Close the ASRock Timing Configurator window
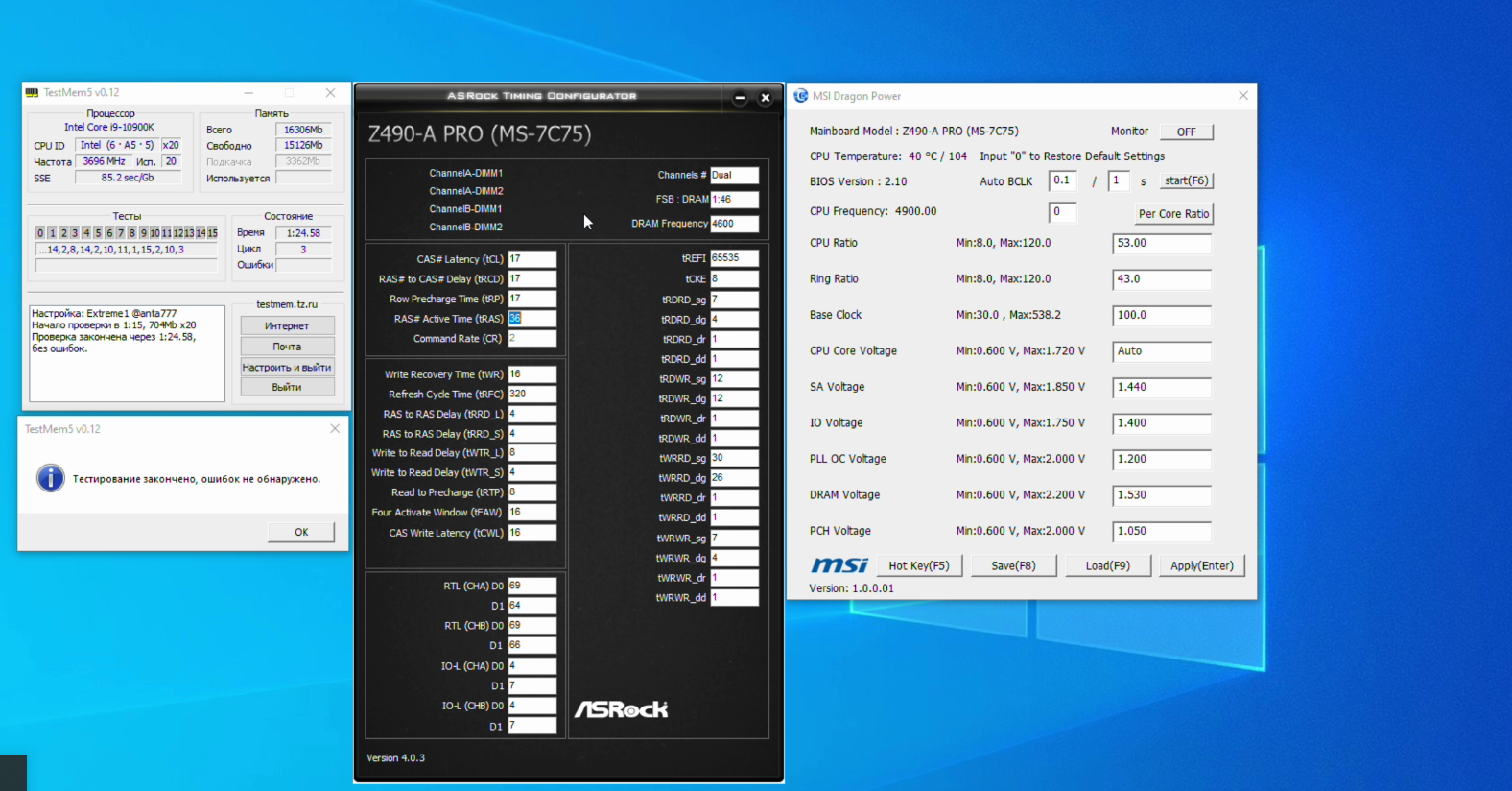 coord(766,97)
